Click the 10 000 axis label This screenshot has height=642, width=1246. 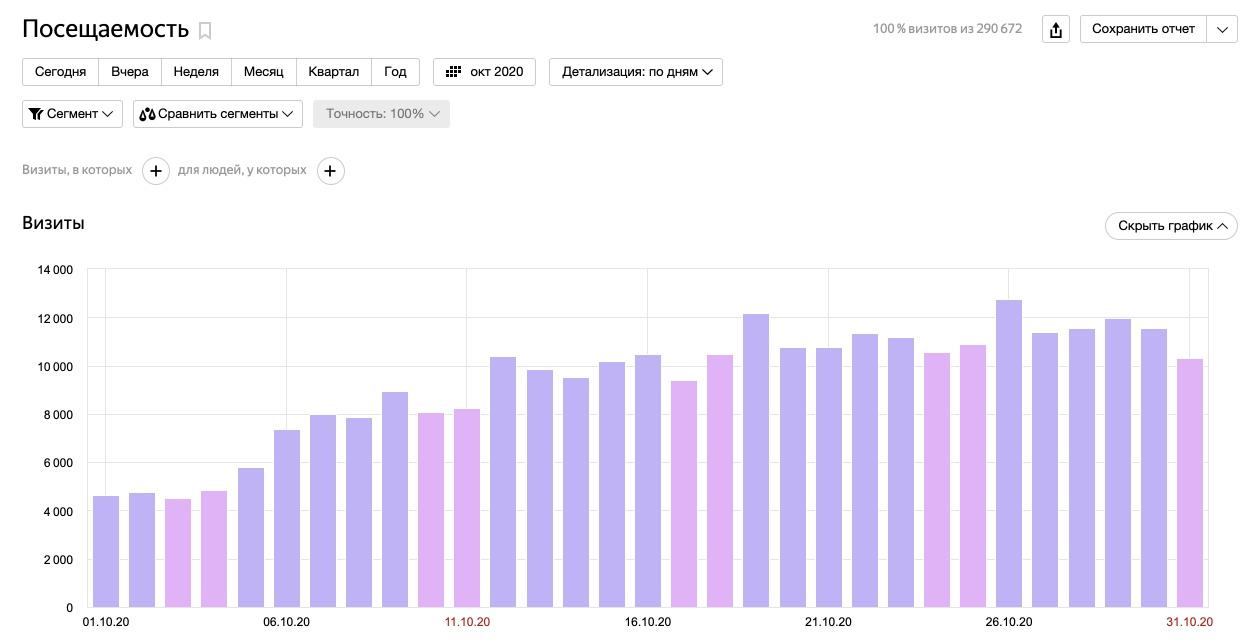pyautogui.click(x=54, y=366)
